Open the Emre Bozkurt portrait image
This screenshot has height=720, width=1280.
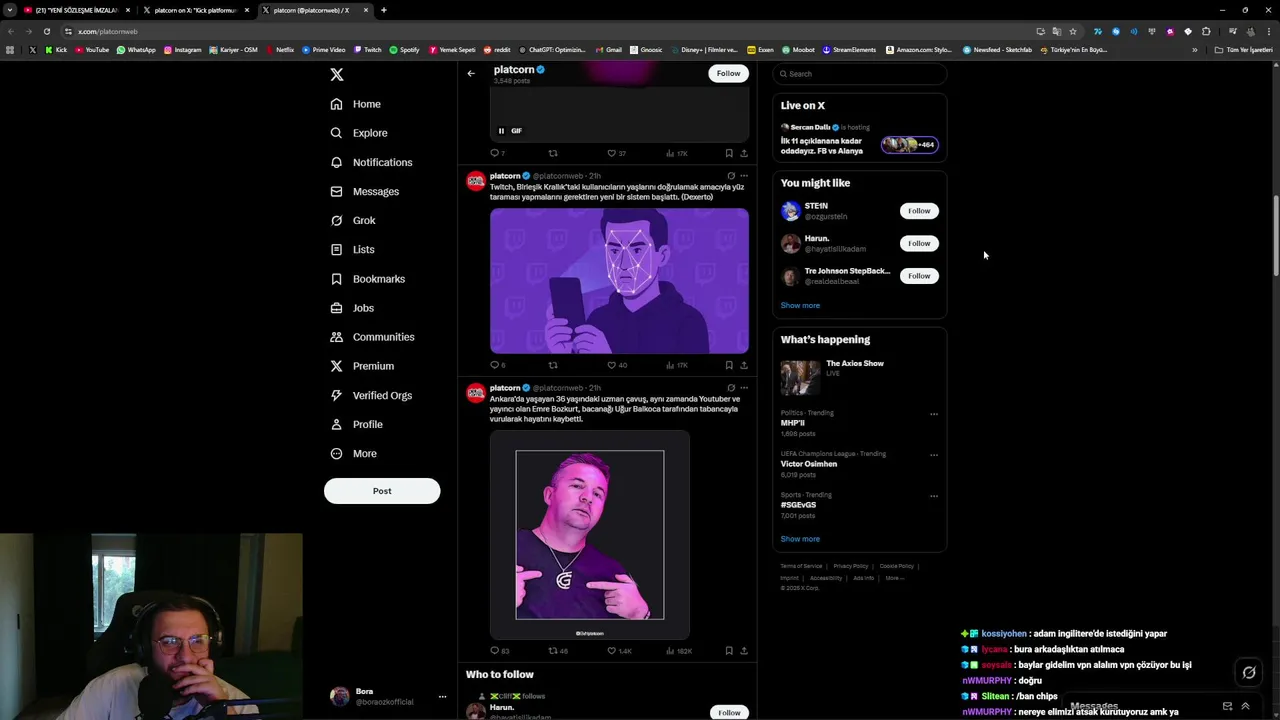pos(590,535)
